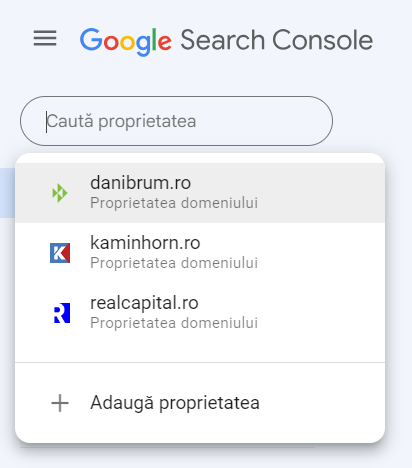Click the danibrum.ro green favicon
Screen dimensions: 412x468
(x=60, y=193)
